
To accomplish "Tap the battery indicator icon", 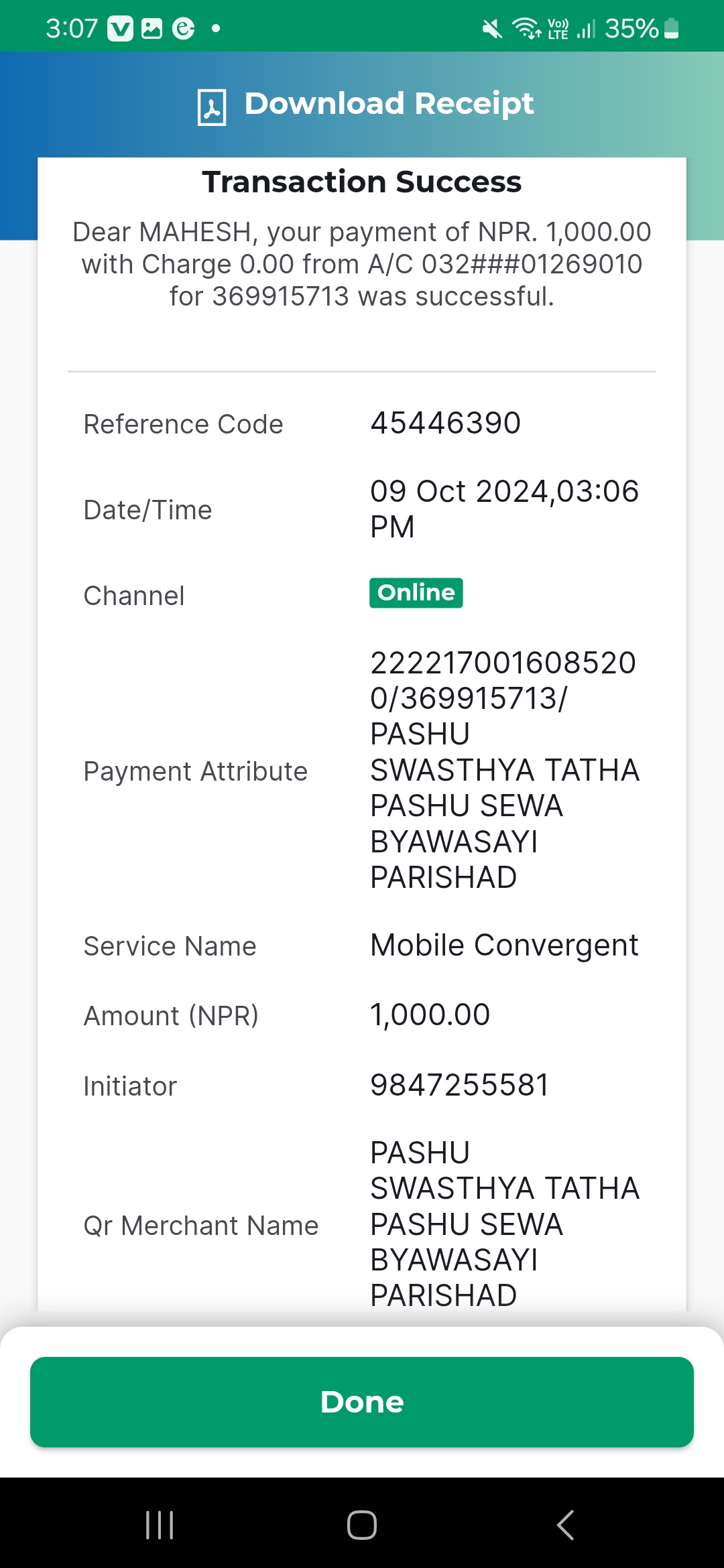I will 672,29.
